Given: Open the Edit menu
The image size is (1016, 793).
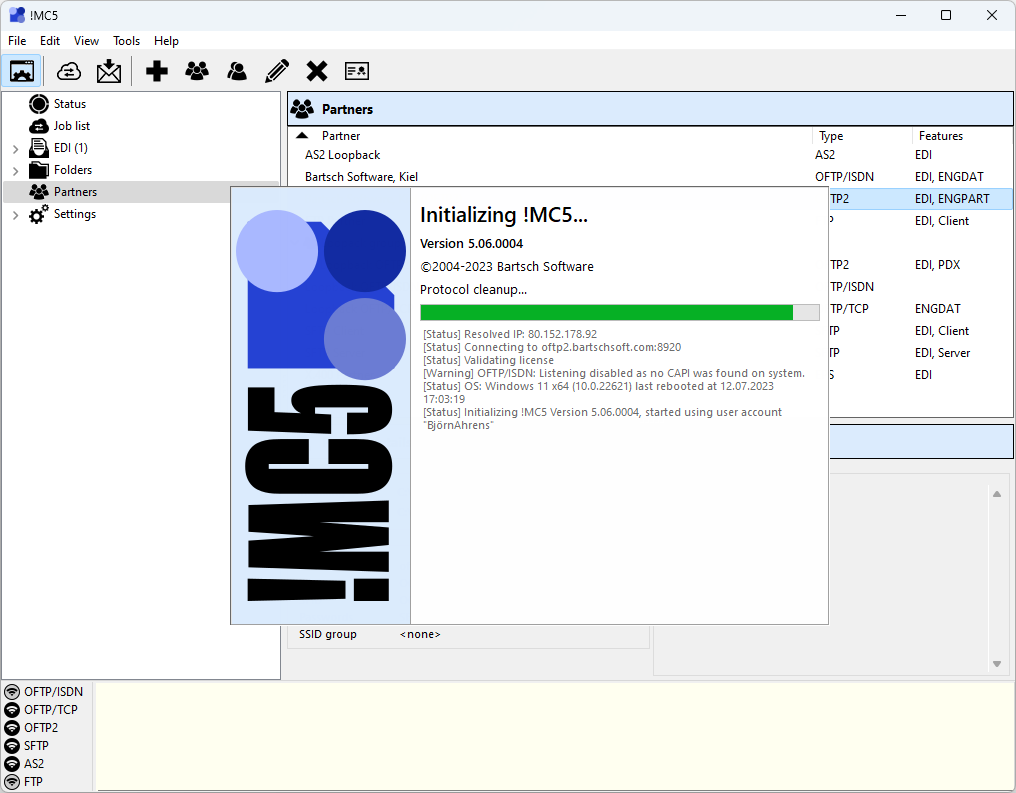Looking at the screenshot, I should 50,41.
